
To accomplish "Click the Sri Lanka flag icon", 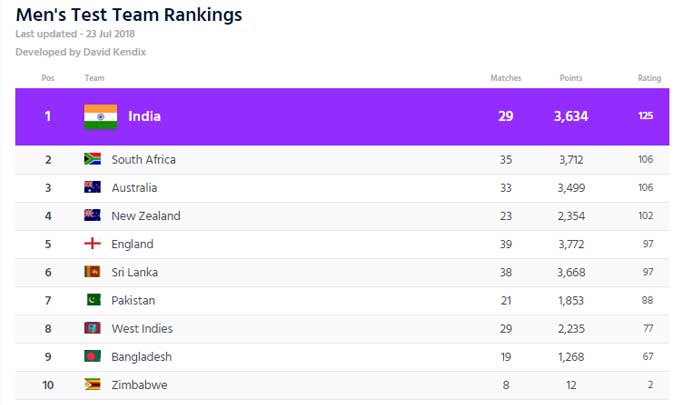I will point(92,272).
